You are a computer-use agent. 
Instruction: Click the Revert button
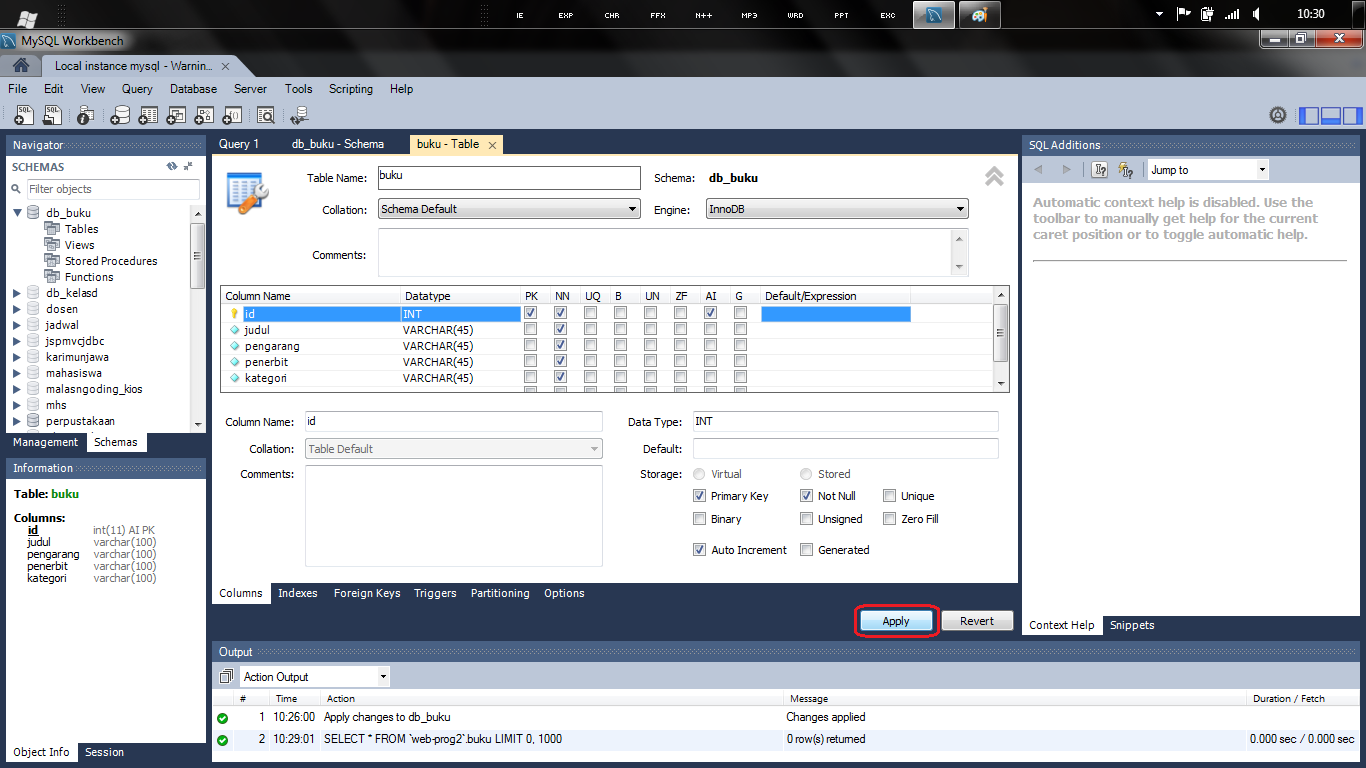click(977, 621)
